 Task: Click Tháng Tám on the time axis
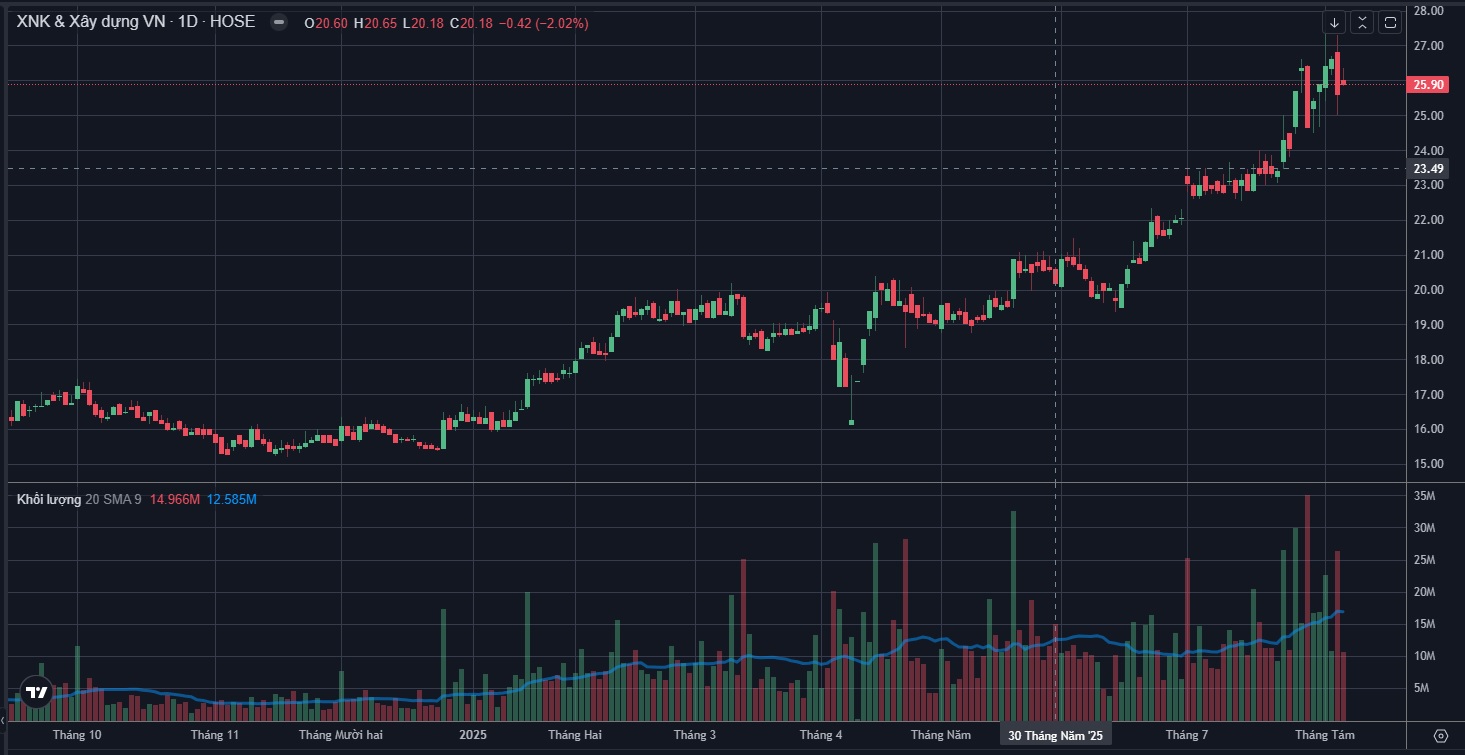click(1318, 735)
